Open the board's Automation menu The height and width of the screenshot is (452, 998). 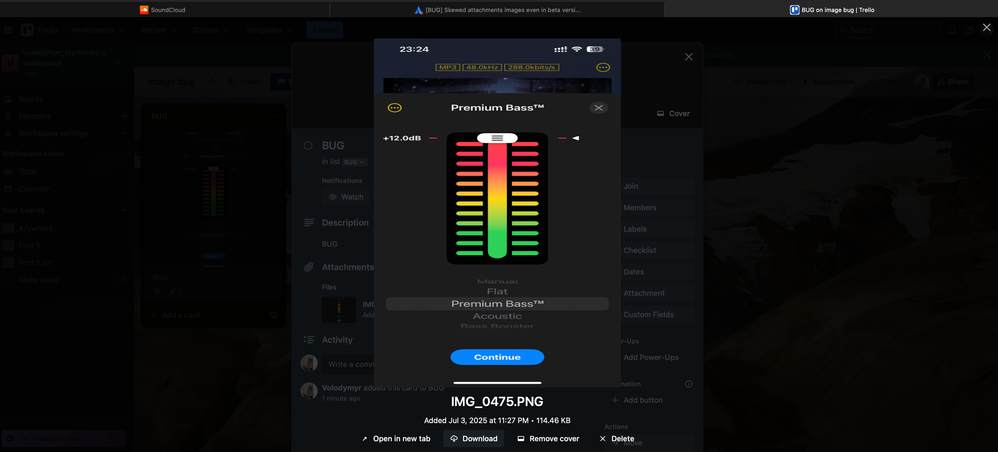coord(827,81)
